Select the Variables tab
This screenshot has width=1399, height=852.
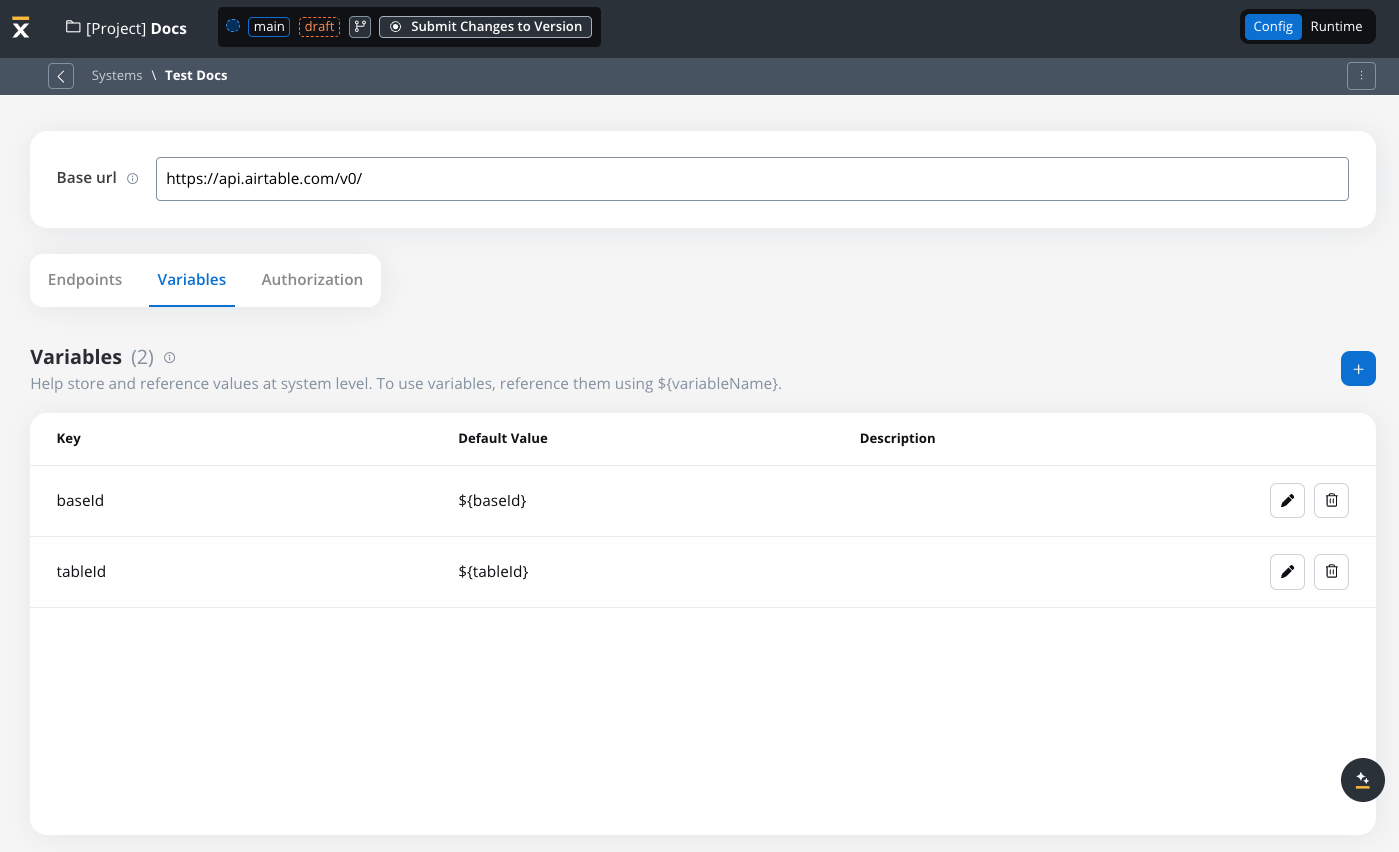click(x=192, y=280)
